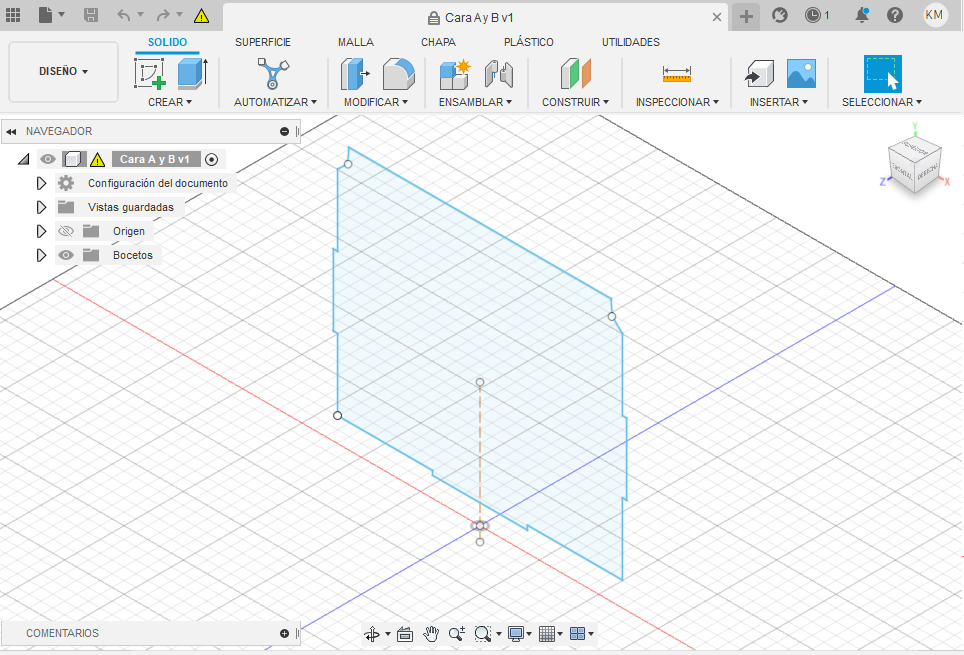The image size is (964, 655).
Task: Open the Orbit navigation tool
Action: [x=372, y=634]
